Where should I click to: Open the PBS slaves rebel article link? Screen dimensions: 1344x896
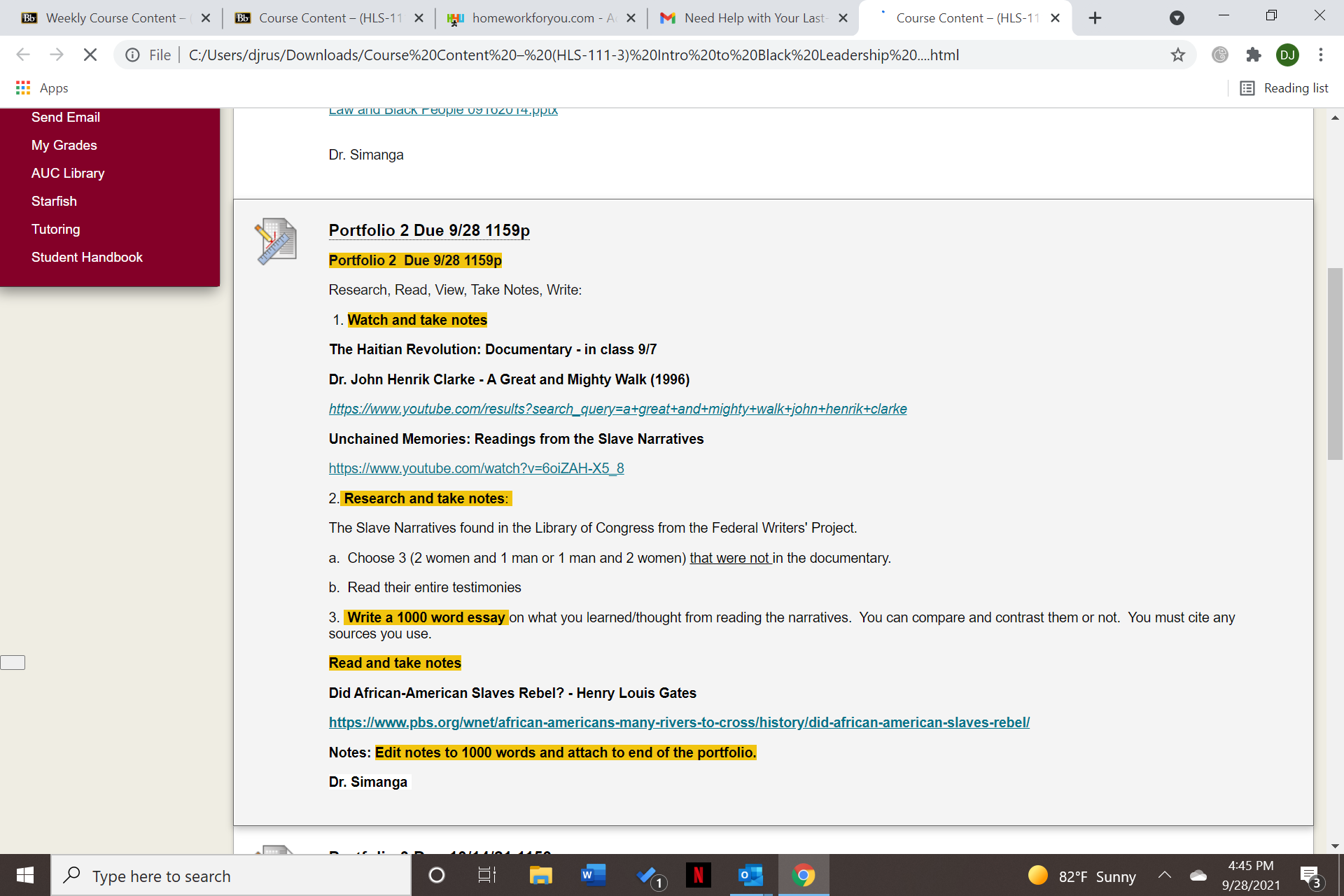click(x=679, y=722)
